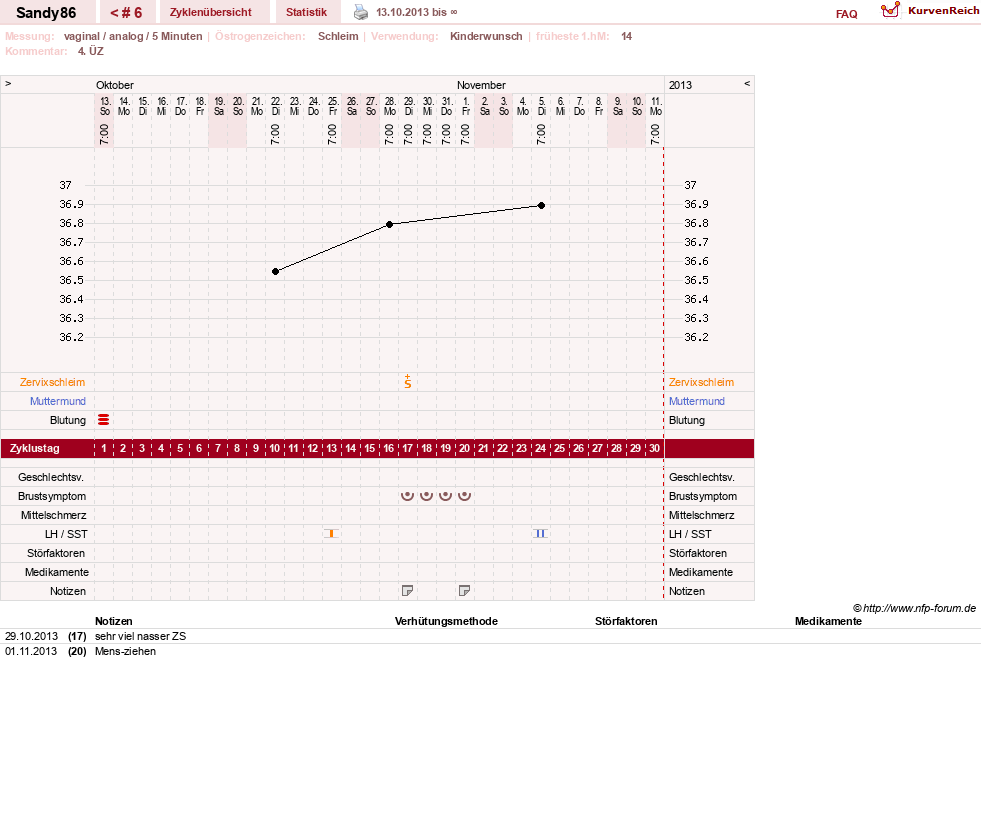This screenshot has height=840, width=981.
Task: Click the left Muttermund row label
Action: click(x=58, y=401)
